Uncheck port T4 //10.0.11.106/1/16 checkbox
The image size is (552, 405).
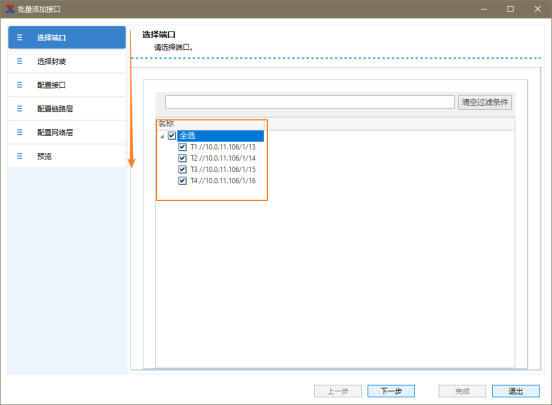[182, 181]
